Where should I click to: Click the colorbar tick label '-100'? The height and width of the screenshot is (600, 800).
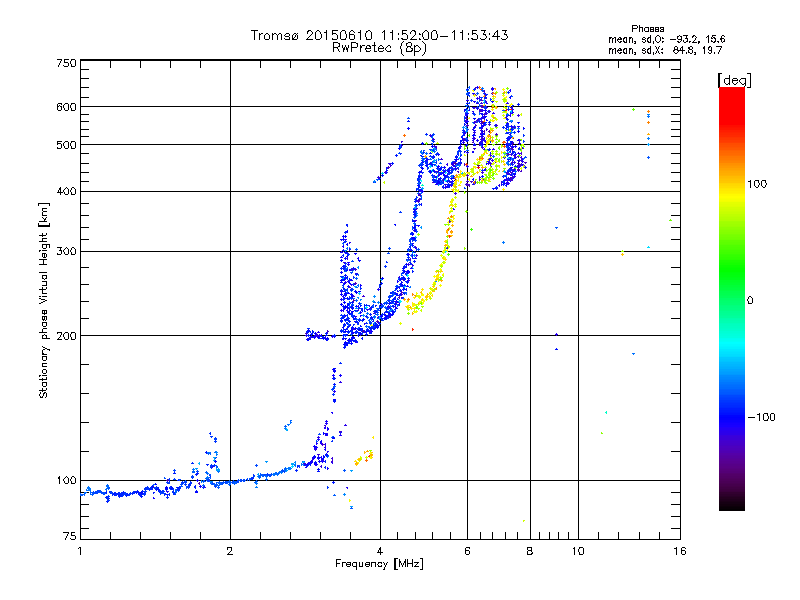tap(761, 417)
